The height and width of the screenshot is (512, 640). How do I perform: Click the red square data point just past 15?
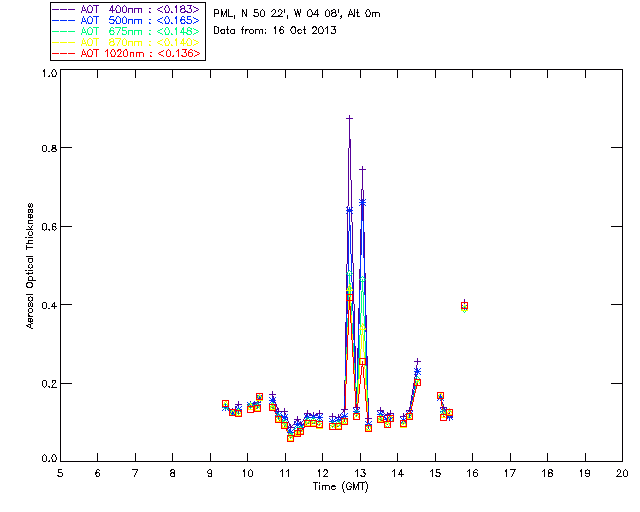point(440,396)
